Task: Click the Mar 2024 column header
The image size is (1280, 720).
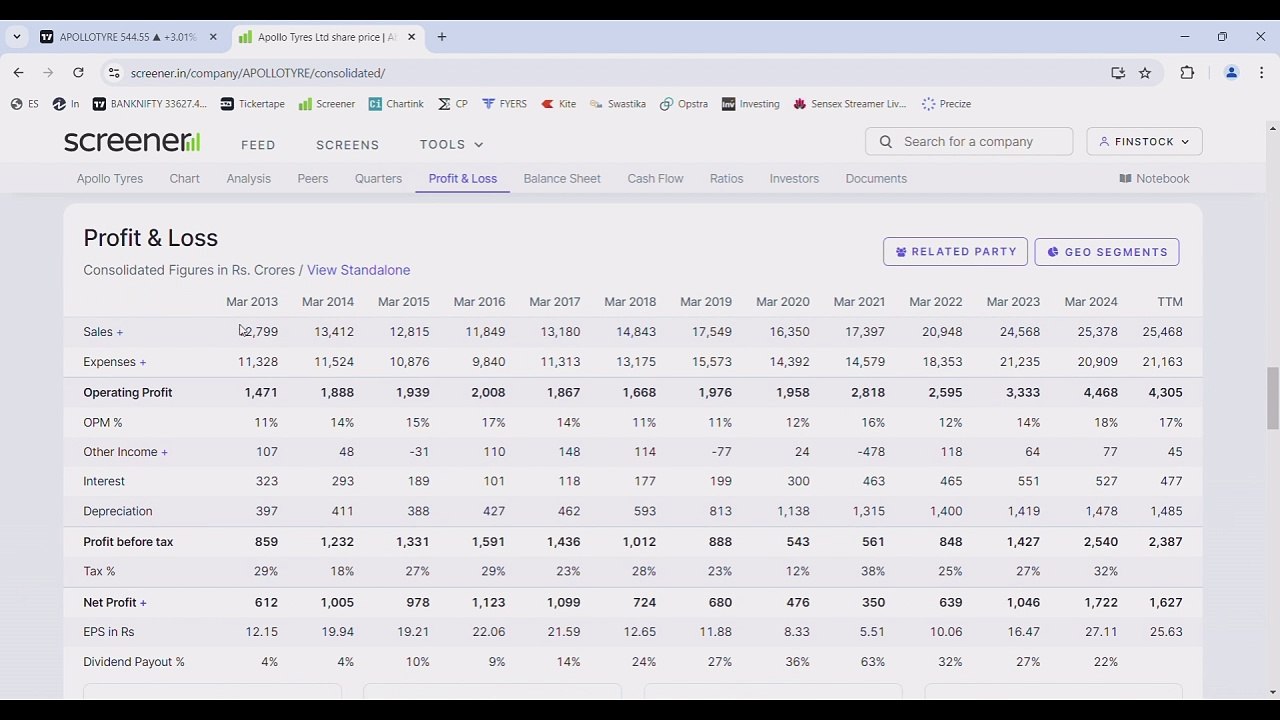Action: (1091, 302)
